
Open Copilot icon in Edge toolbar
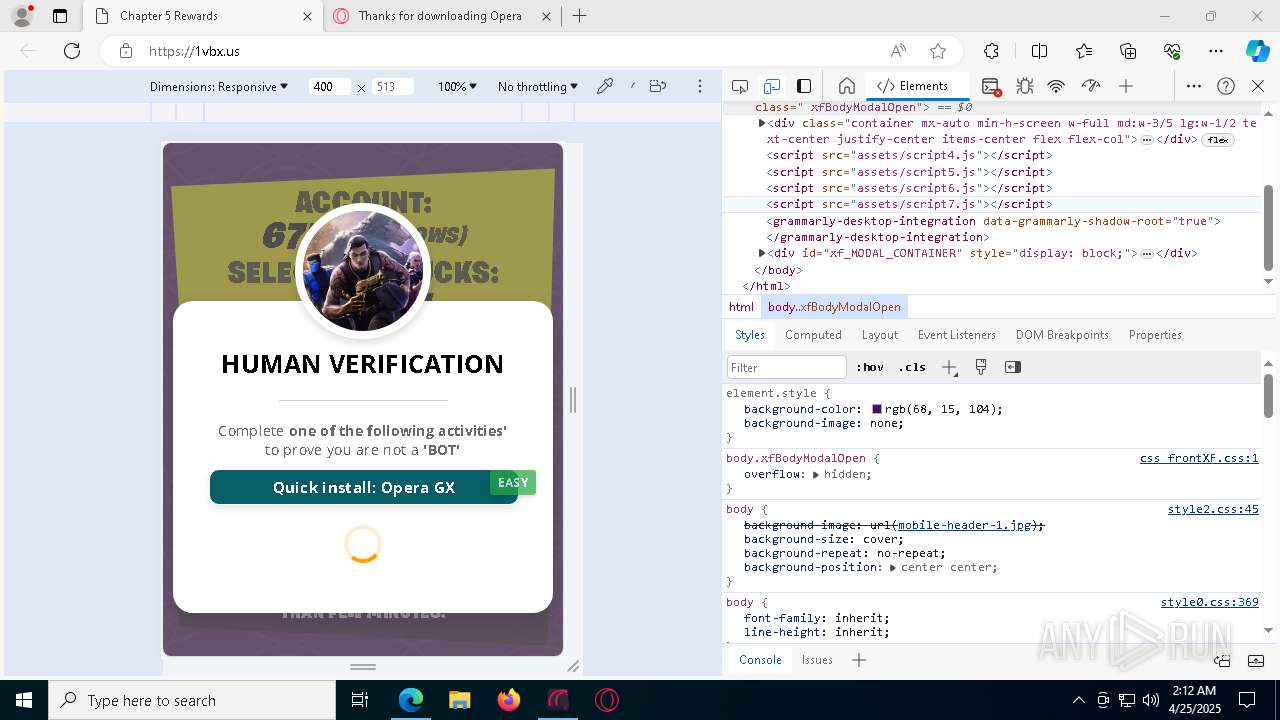pyautogui.click(x=1257, y=51)
